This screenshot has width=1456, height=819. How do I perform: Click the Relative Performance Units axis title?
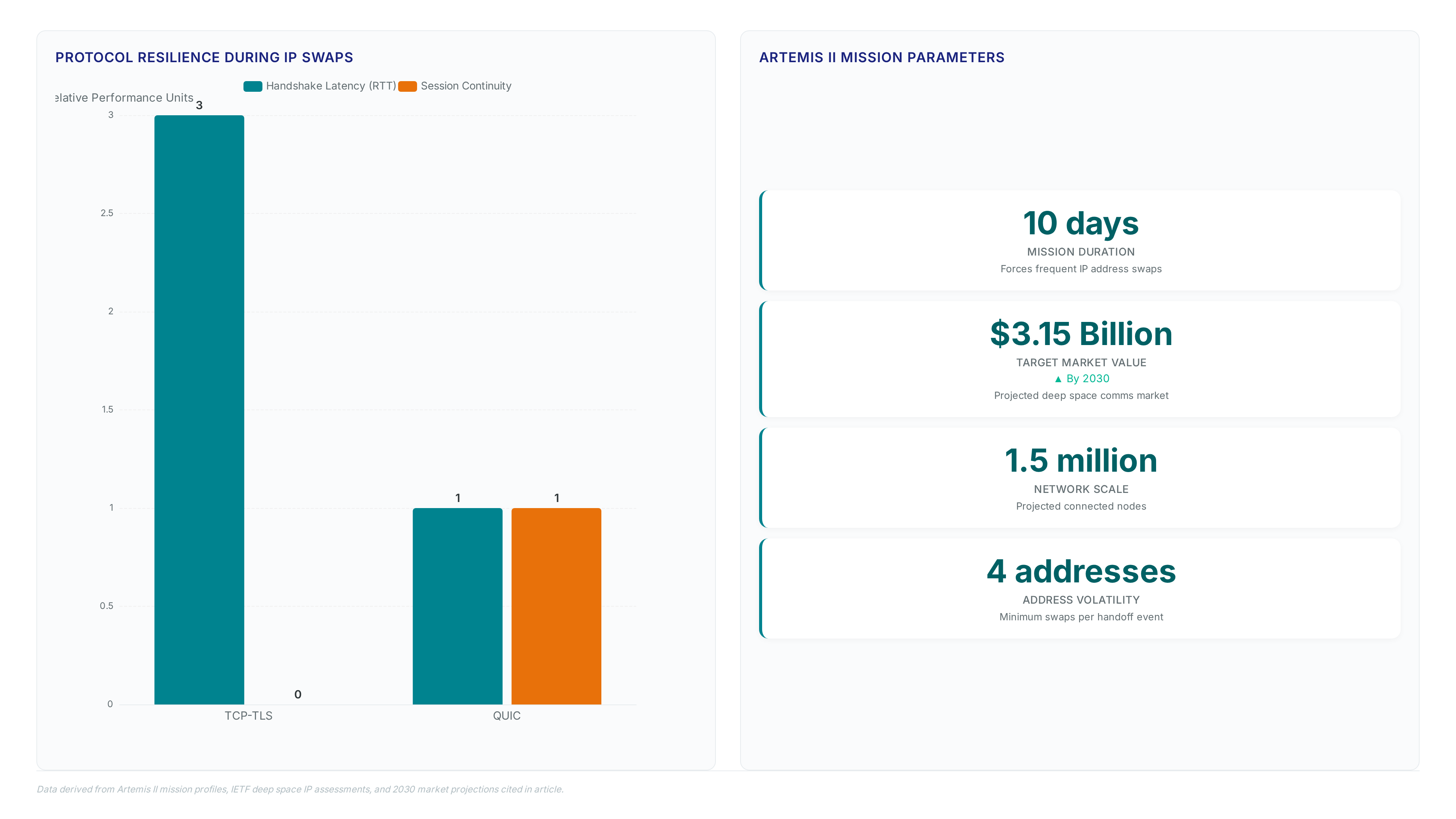click(x=124, y=98)
